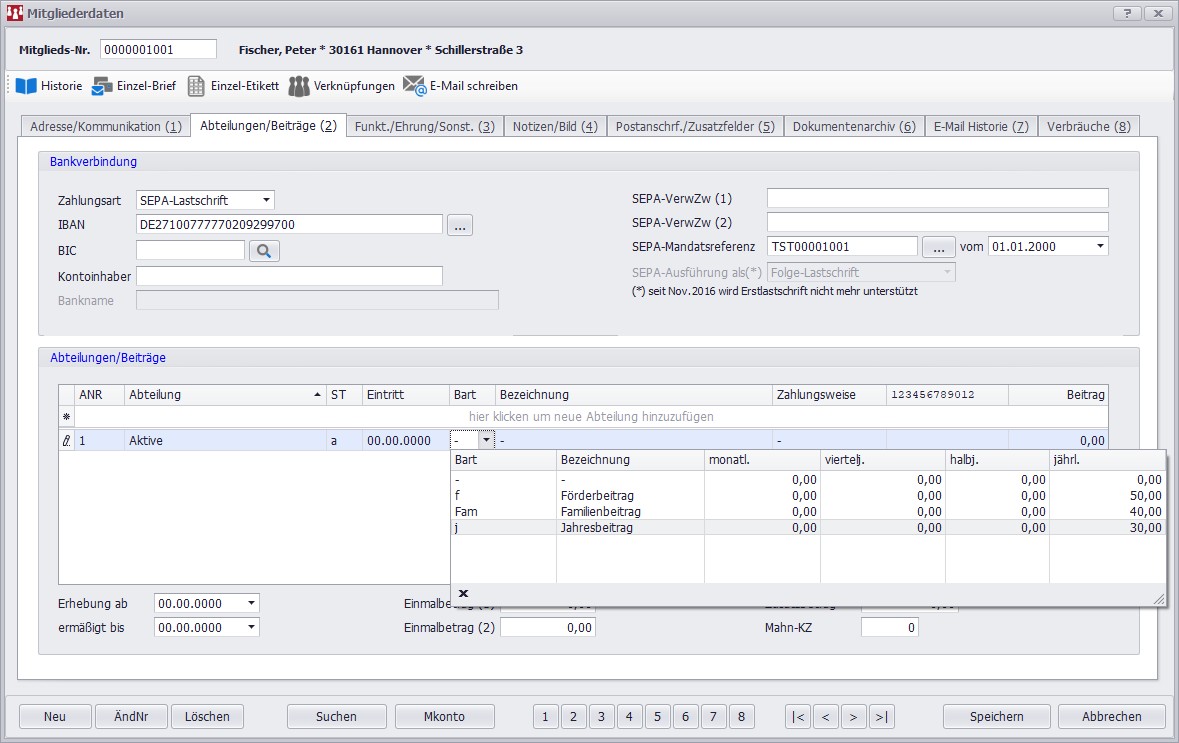This screenshot has width=1179, height=743.
Task: Switch to the Adresse/Kommunikation tab
Action: (105, 126)
